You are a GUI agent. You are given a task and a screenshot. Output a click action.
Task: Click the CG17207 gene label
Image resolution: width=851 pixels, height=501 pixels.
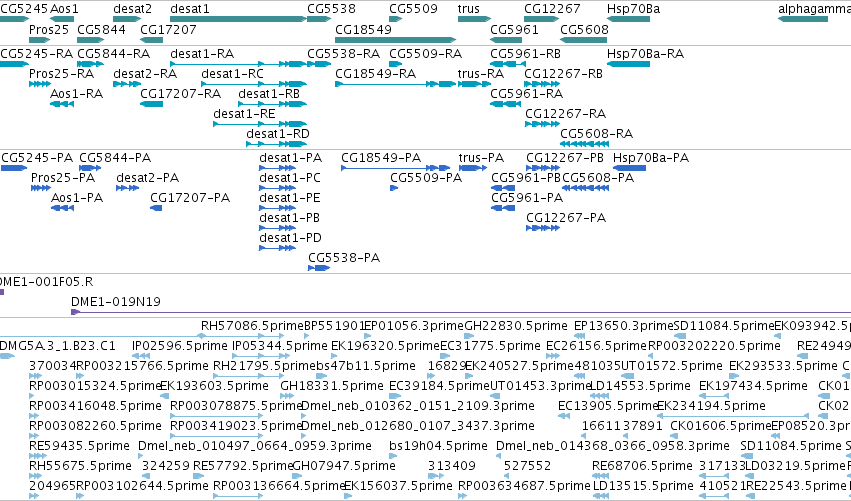168,29
